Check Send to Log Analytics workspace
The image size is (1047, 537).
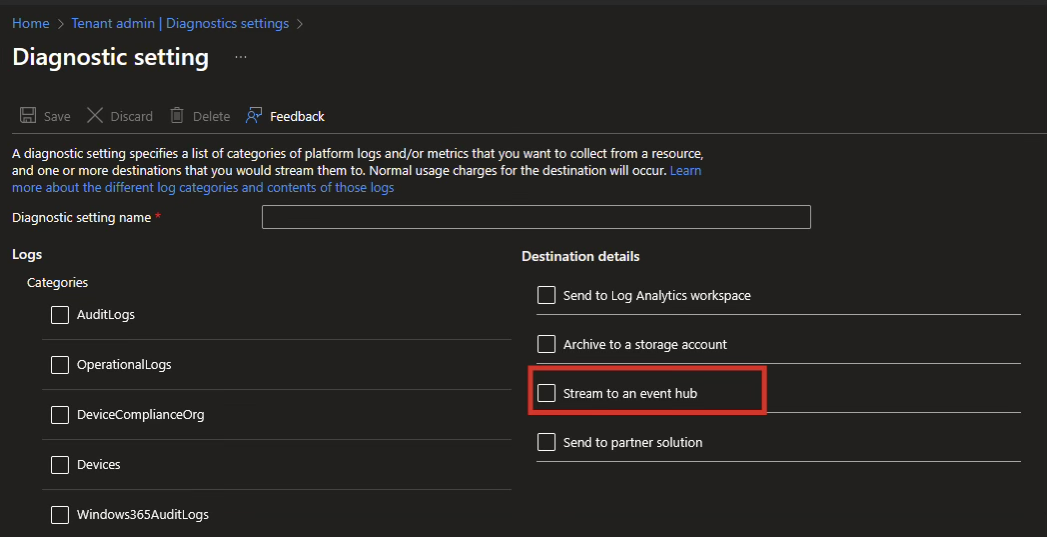click(x=546, y=295)
